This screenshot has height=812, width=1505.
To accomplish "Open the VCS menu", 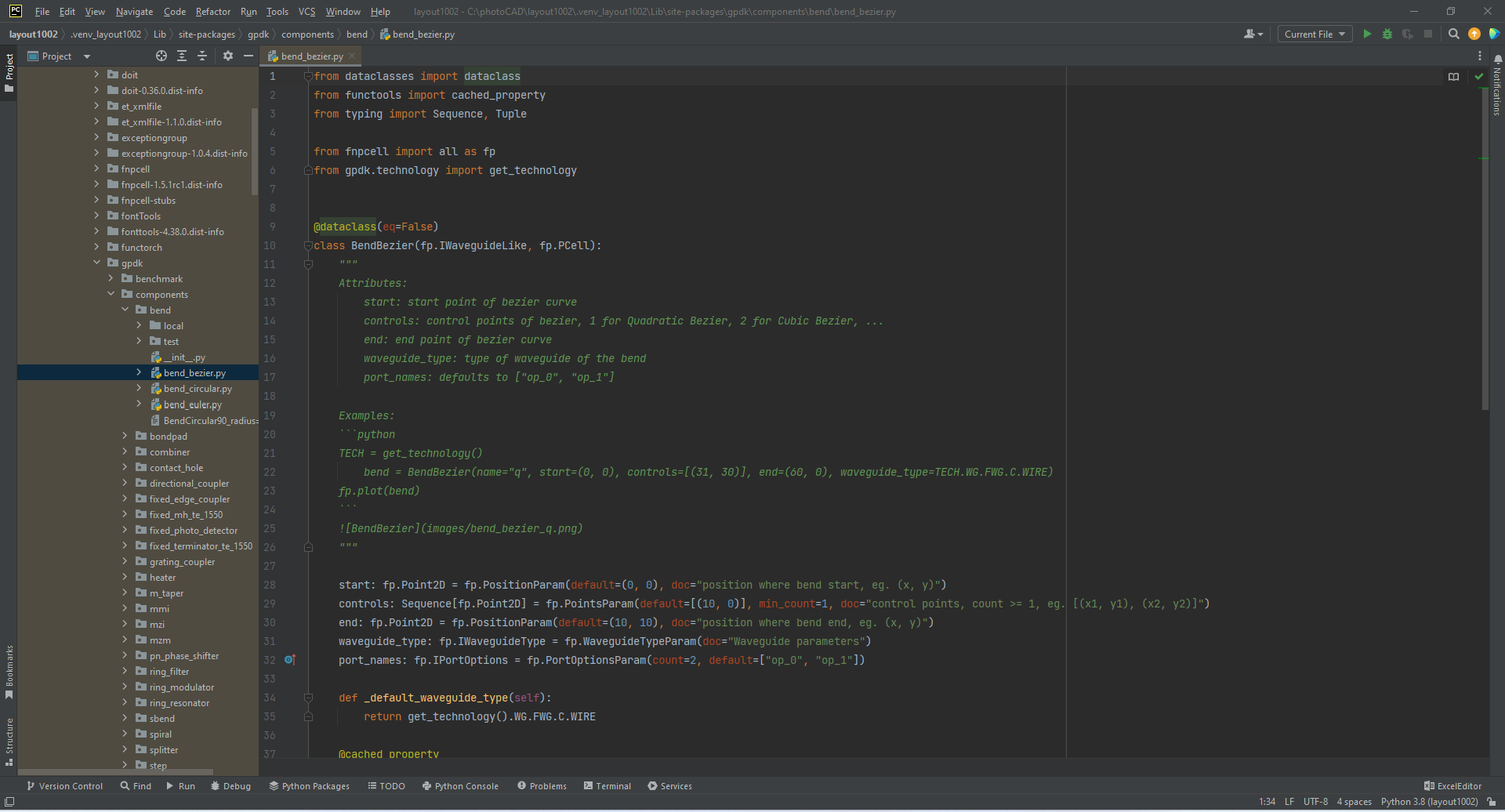I will 306,12.
